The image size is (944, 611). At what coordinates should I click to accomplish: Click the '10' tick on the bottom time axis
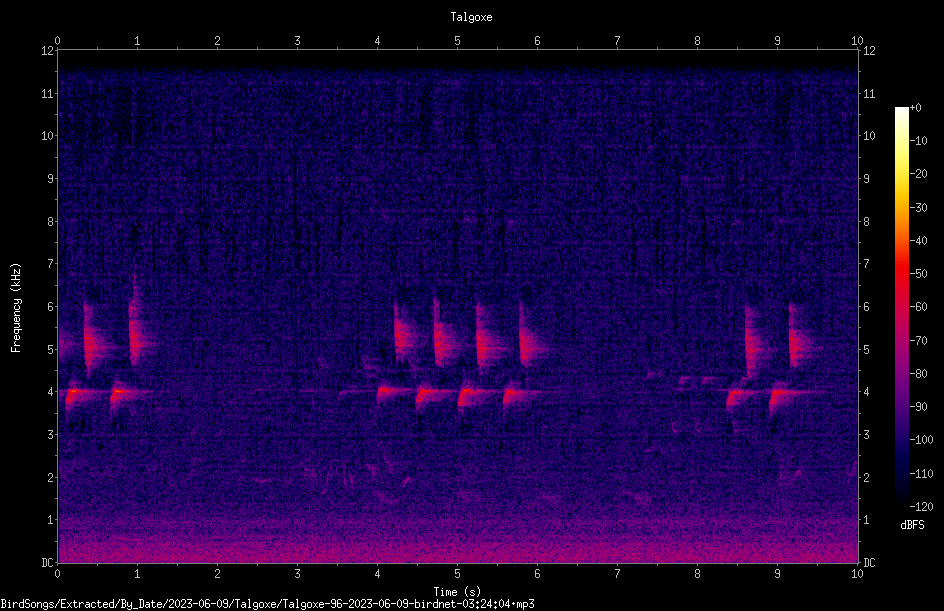point(857,574)
